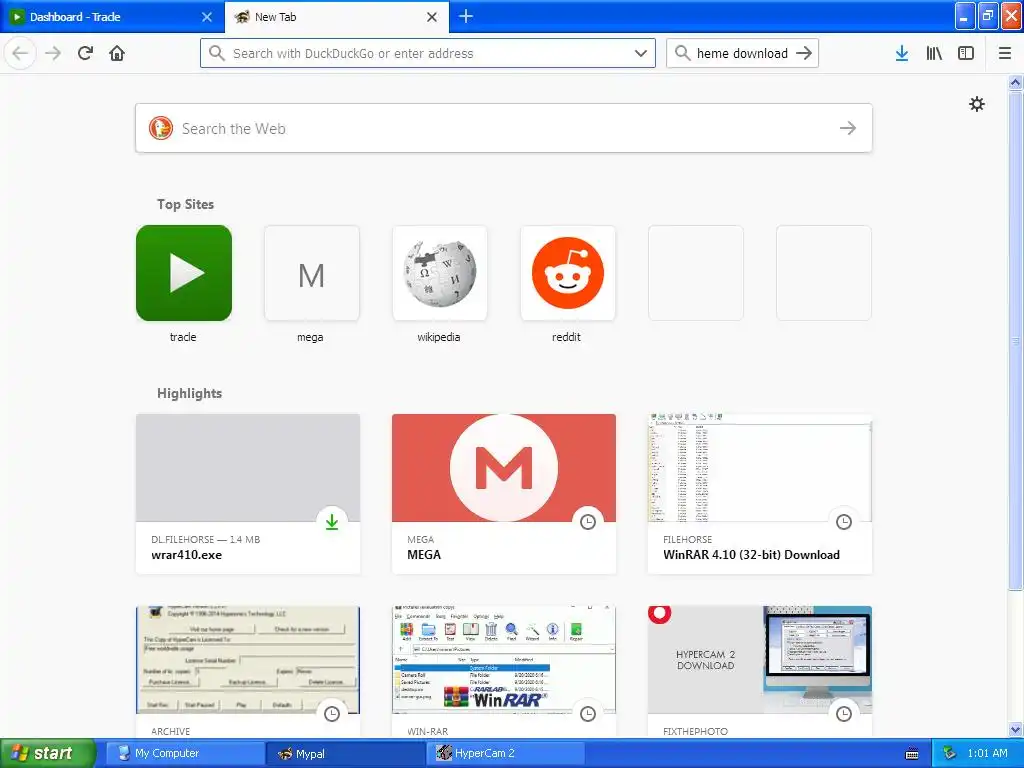
Task: Open the Windows start menu
Action: 48,754
